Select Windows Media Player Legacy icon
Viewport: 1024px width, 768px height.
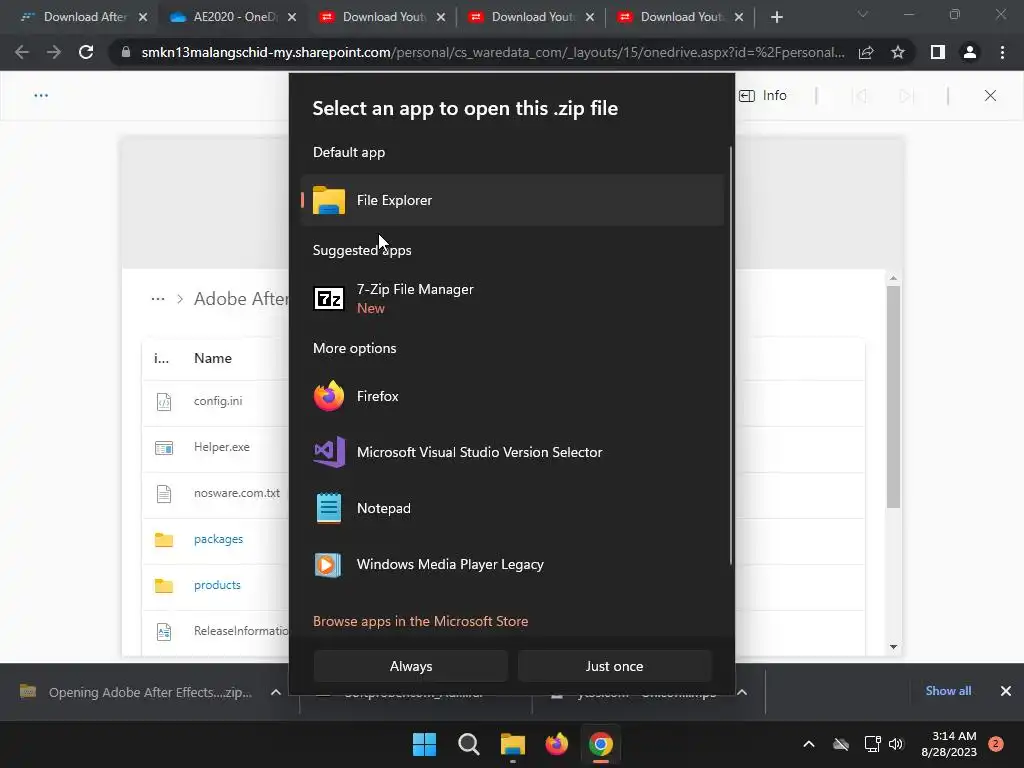click(328, 564)
